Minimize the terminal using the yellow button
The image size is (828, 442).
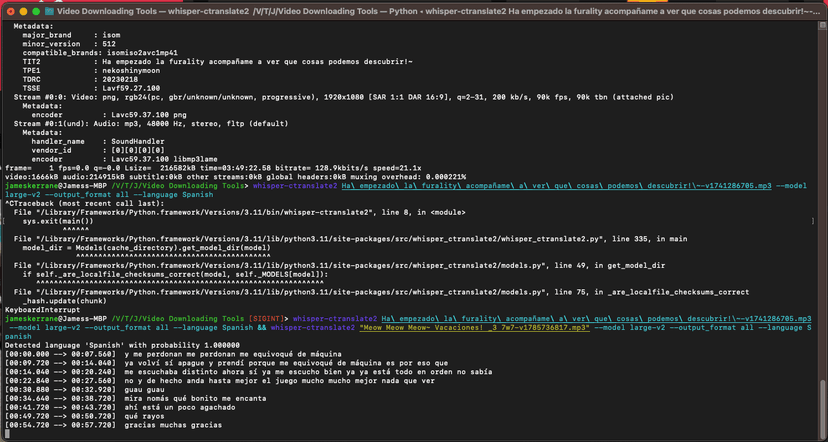click(23, 11)
